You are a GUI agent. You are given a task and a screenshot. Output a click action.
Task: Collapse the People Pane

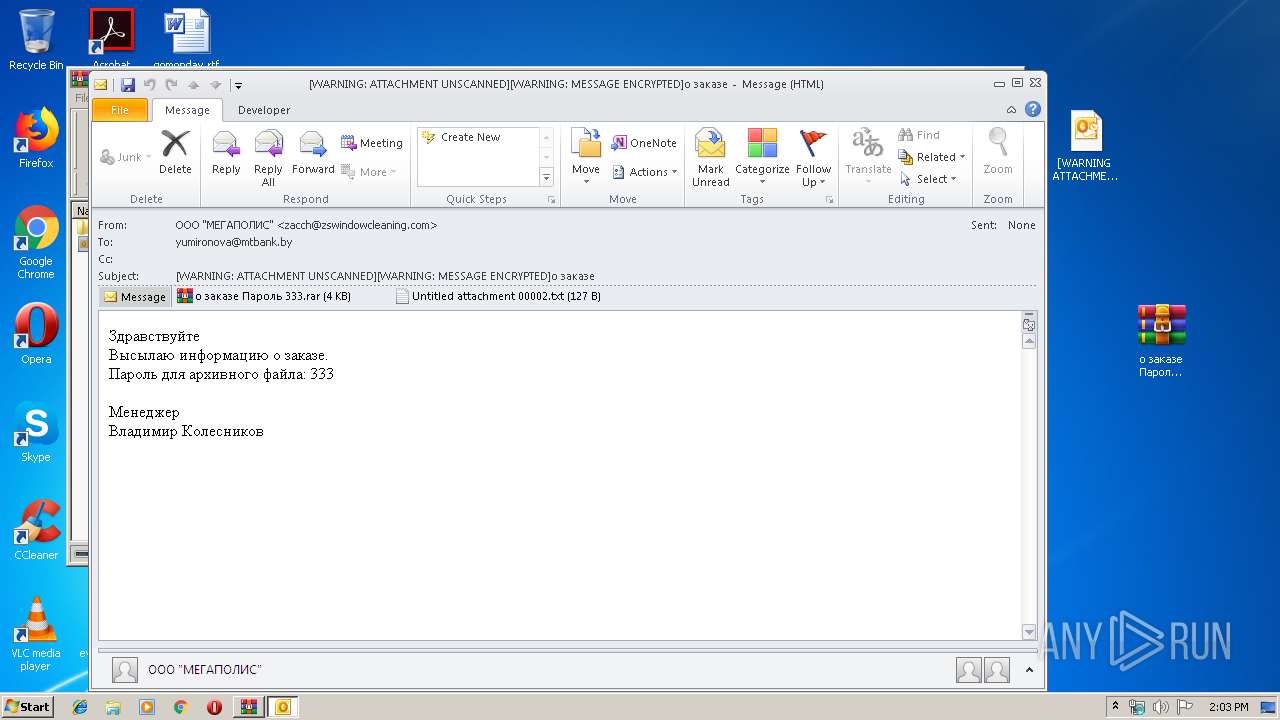pyautogui.click(x=1029, y=670)
